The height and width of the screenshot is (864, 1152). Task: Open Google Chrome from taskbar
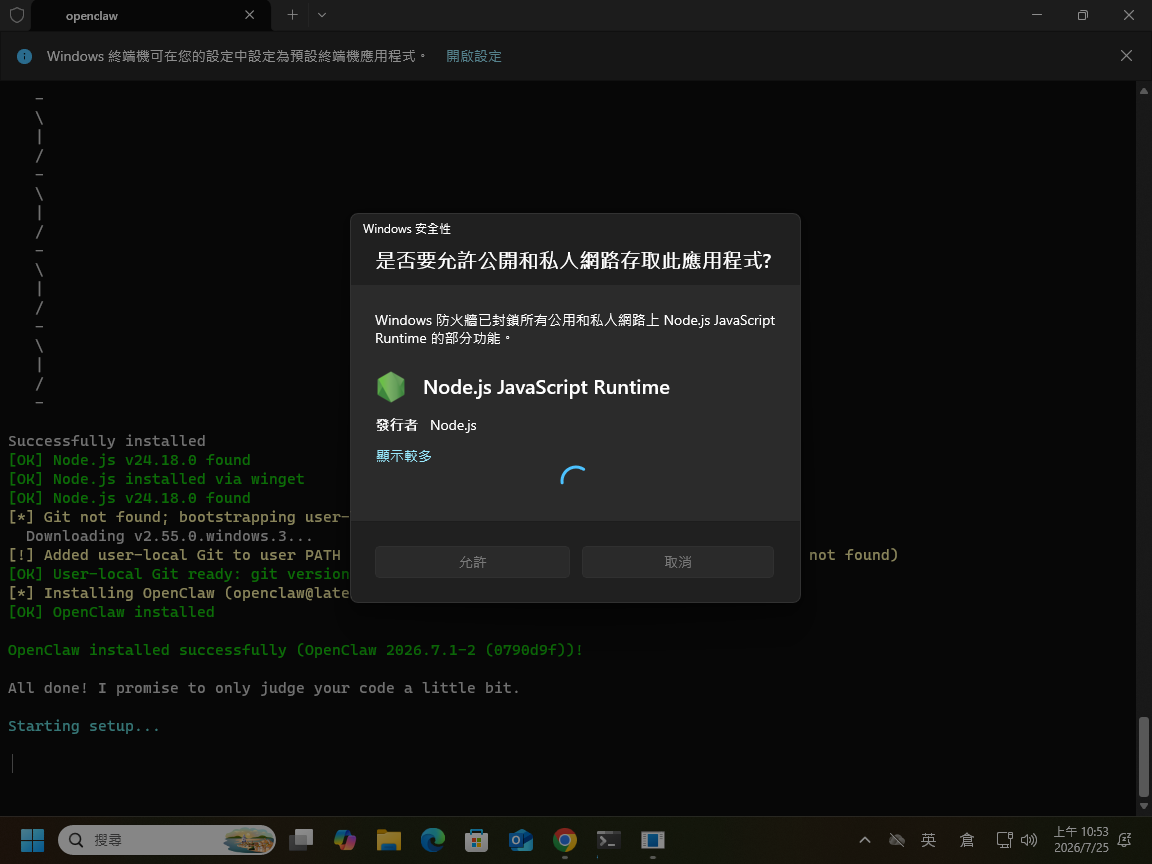click(565, 840)
